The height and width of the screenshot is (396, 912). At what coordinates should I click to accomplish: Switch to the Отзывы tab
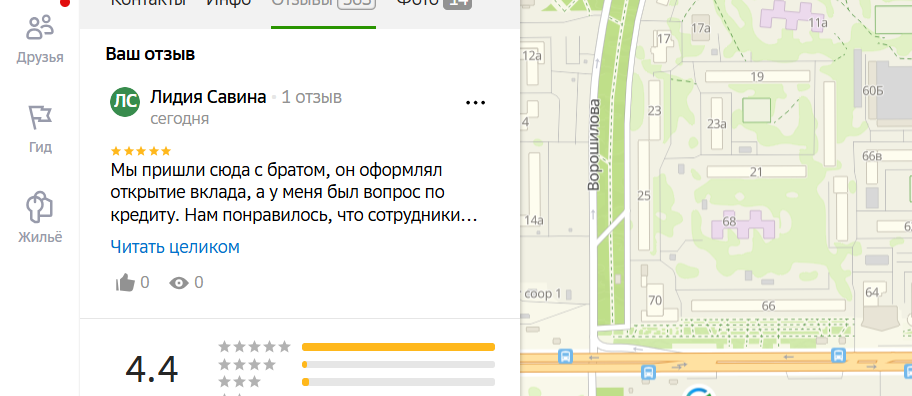pyautogui.click(x=323, y=6)
